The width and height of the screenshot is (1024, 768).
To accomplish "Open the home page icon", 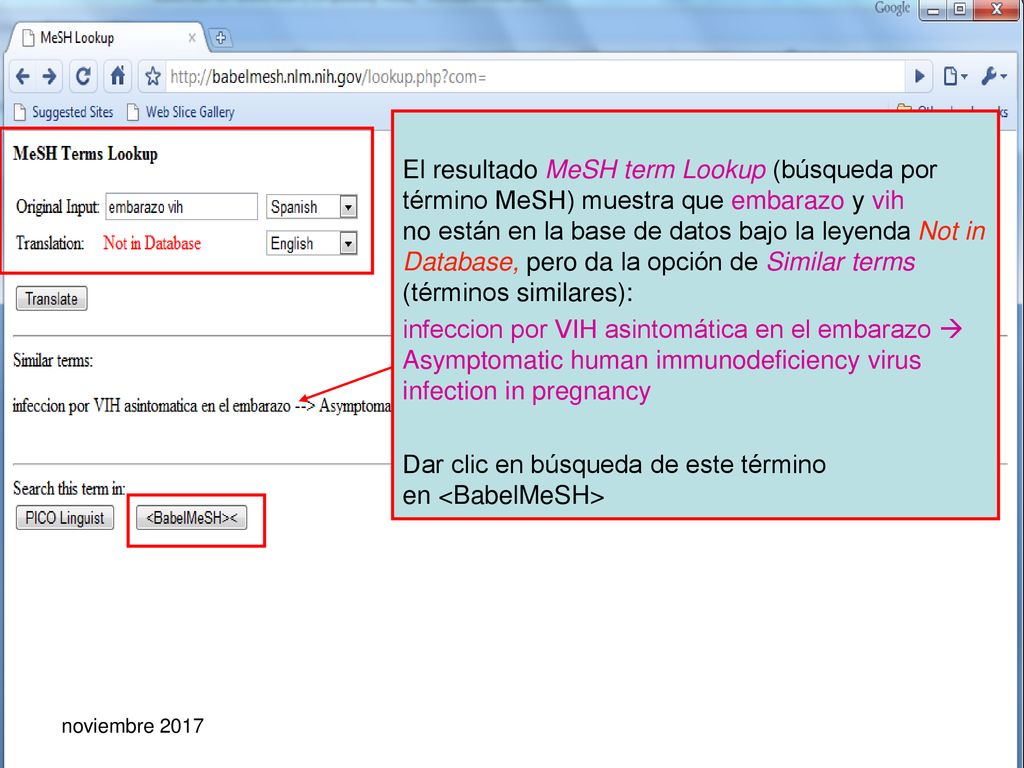I will [118, 76].
